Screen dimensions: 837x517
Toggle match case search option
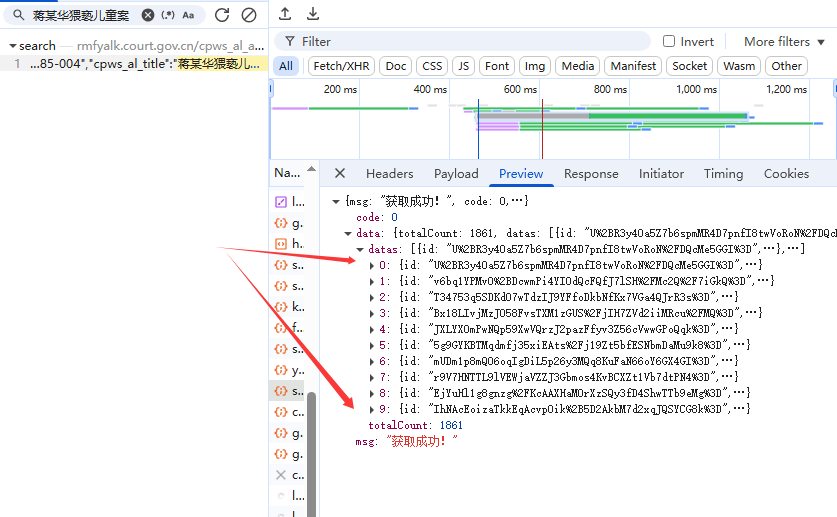(188, 15)
